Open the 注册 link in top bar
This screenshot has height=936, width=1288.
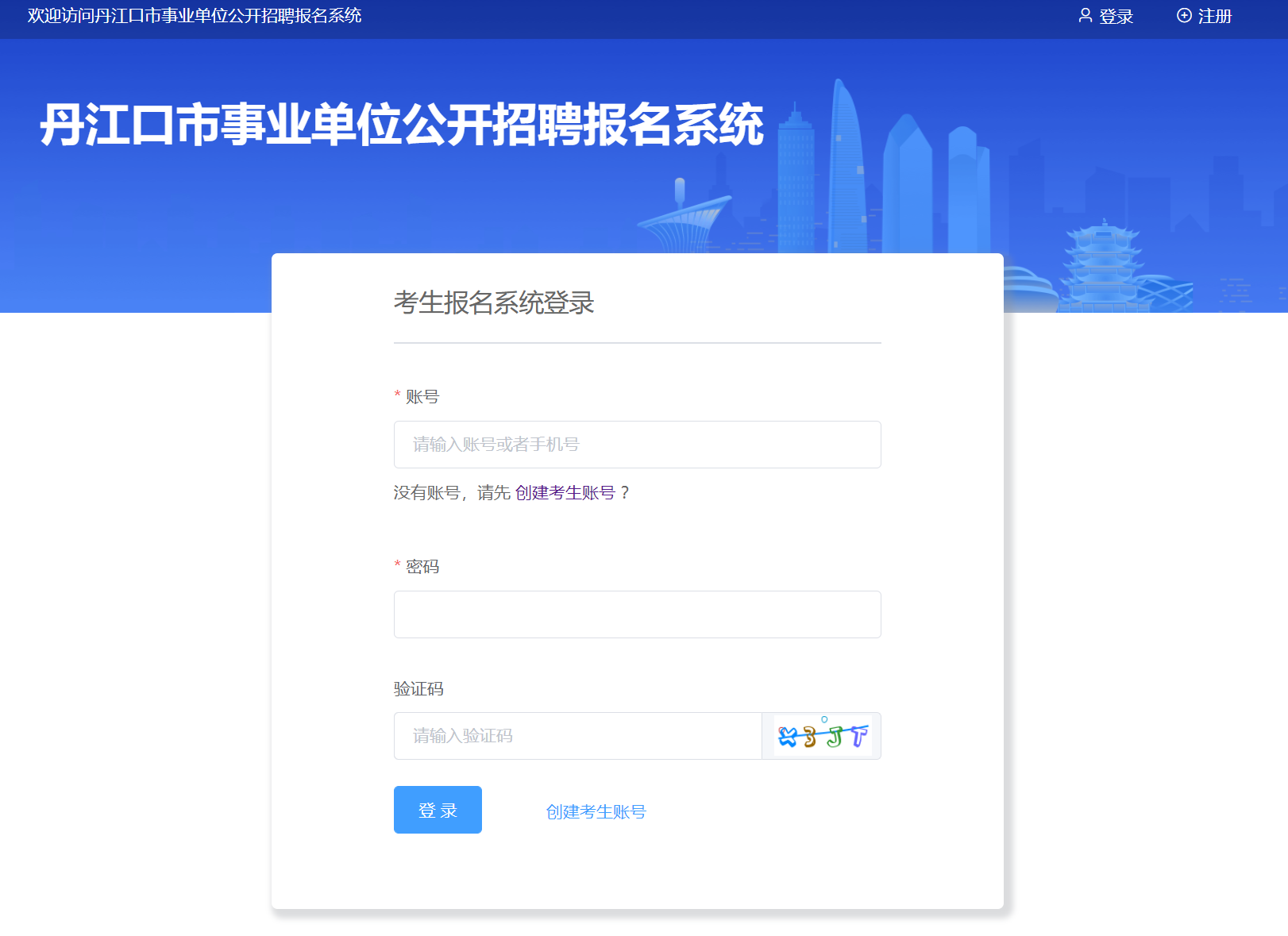1215,16
